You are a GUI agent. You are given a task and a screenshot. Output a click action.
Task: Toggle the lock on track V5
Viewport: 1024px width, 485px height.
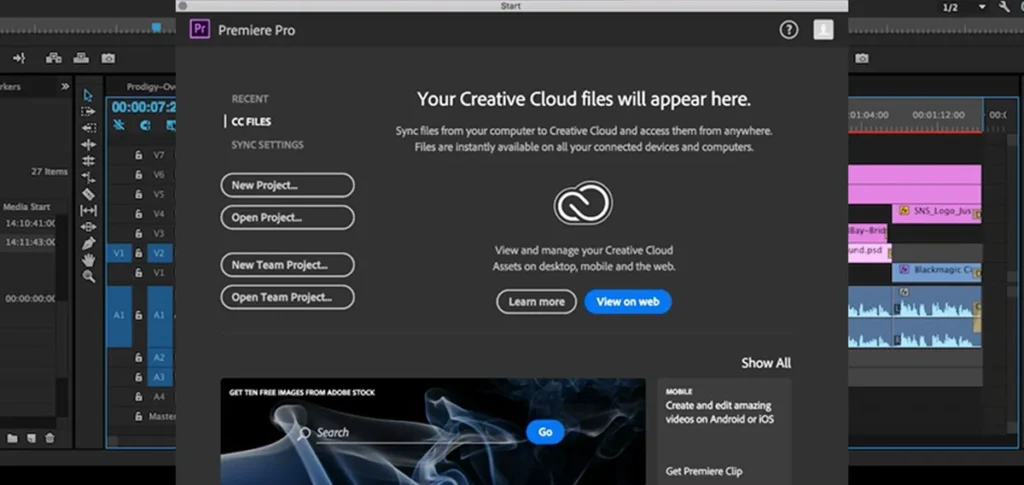click(x=138, y=195)
